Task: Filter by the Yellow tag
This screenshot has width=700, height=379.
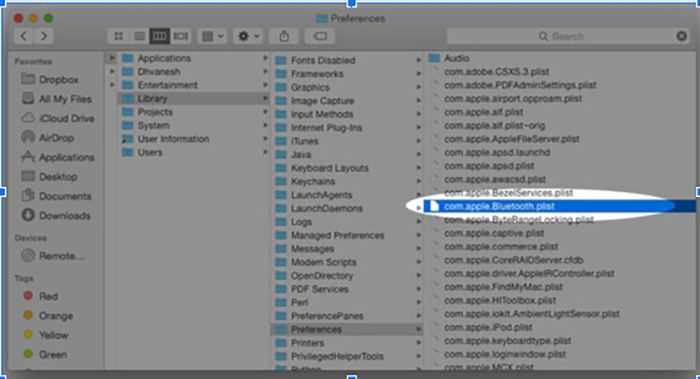Action: [x=46, y=335]
